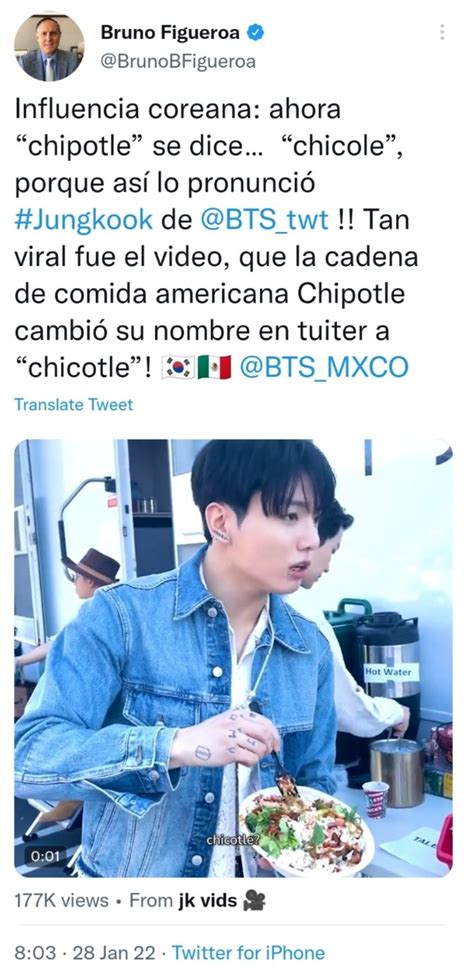Open Bruno Figueroa's profile picture

49,47
